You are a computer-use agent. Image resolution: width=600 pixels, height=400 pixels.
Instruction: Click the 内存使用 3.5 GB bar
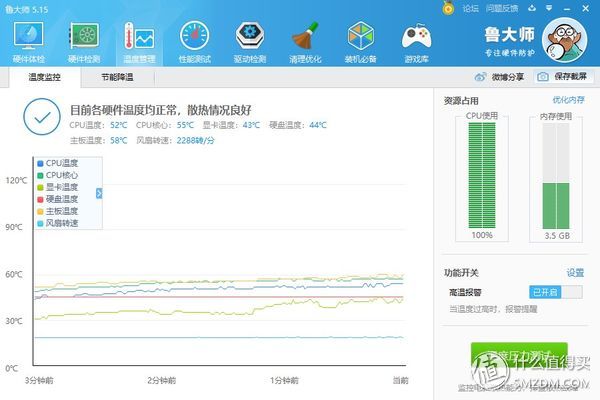coord(556,176)
